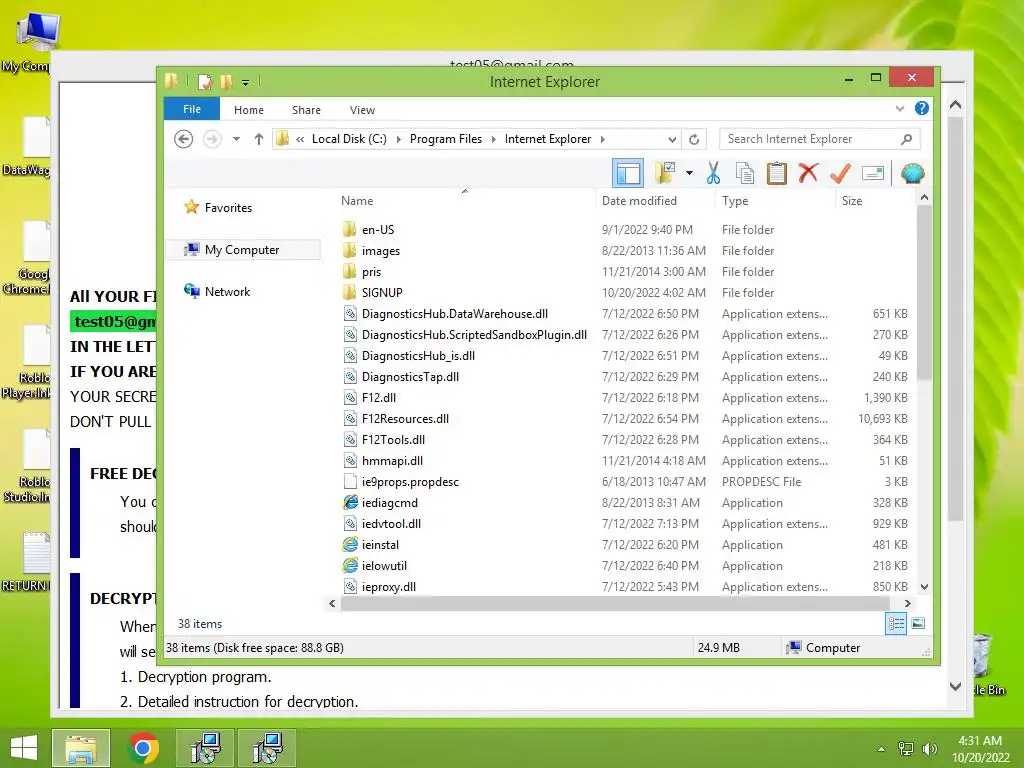
Task: Click the Copy toolbar icon
Action: 744,173
